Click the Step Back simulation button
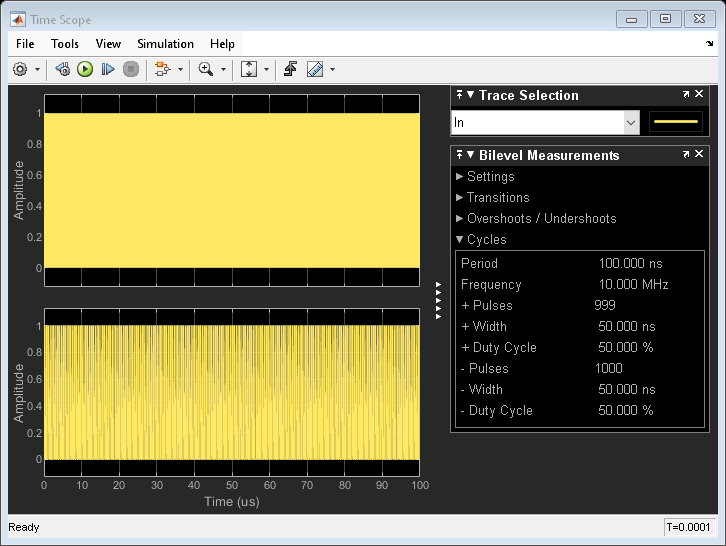This screenshot has width=726, height=546. (62, 69)
